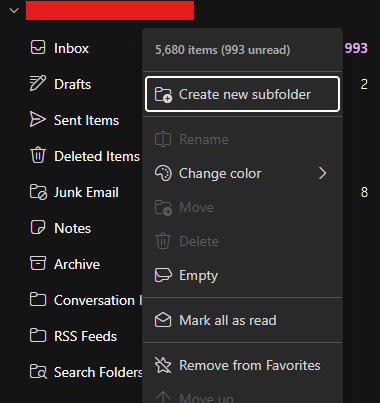Click the RSS Feeds folder icon
Image resolution: width=380 pixels, height=403 pixels.
tap(38, 335)
